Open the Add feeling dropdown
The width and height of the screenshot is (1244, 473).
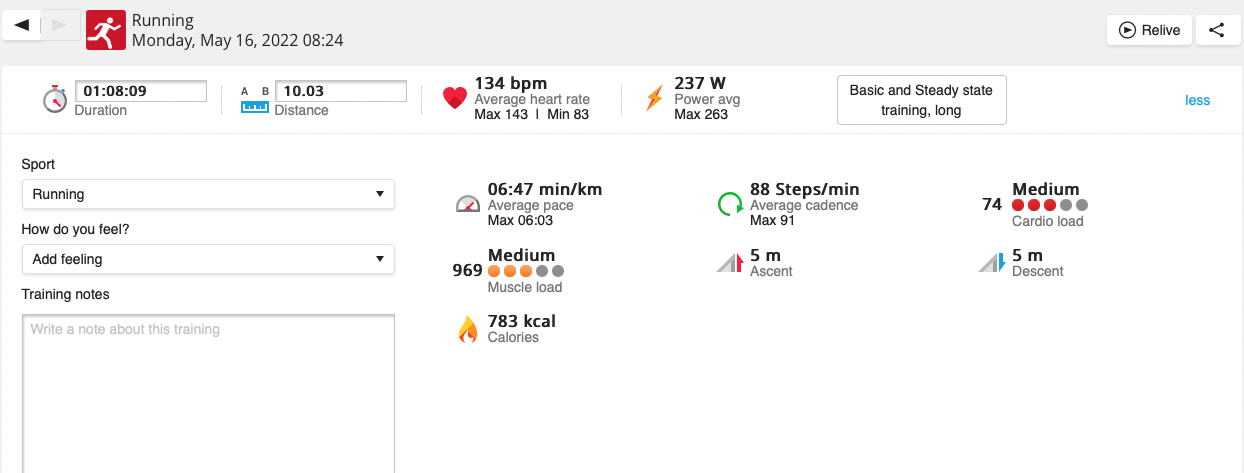click(208, 259)
